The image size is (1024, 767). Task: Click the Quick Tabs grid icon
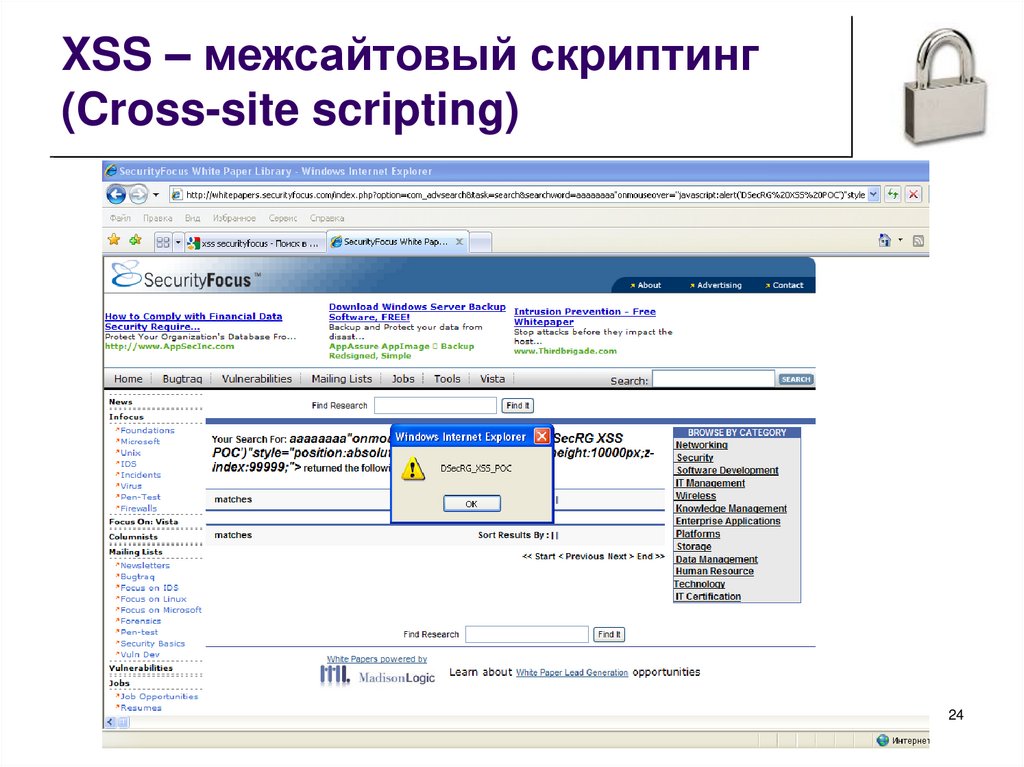[163, 242]
